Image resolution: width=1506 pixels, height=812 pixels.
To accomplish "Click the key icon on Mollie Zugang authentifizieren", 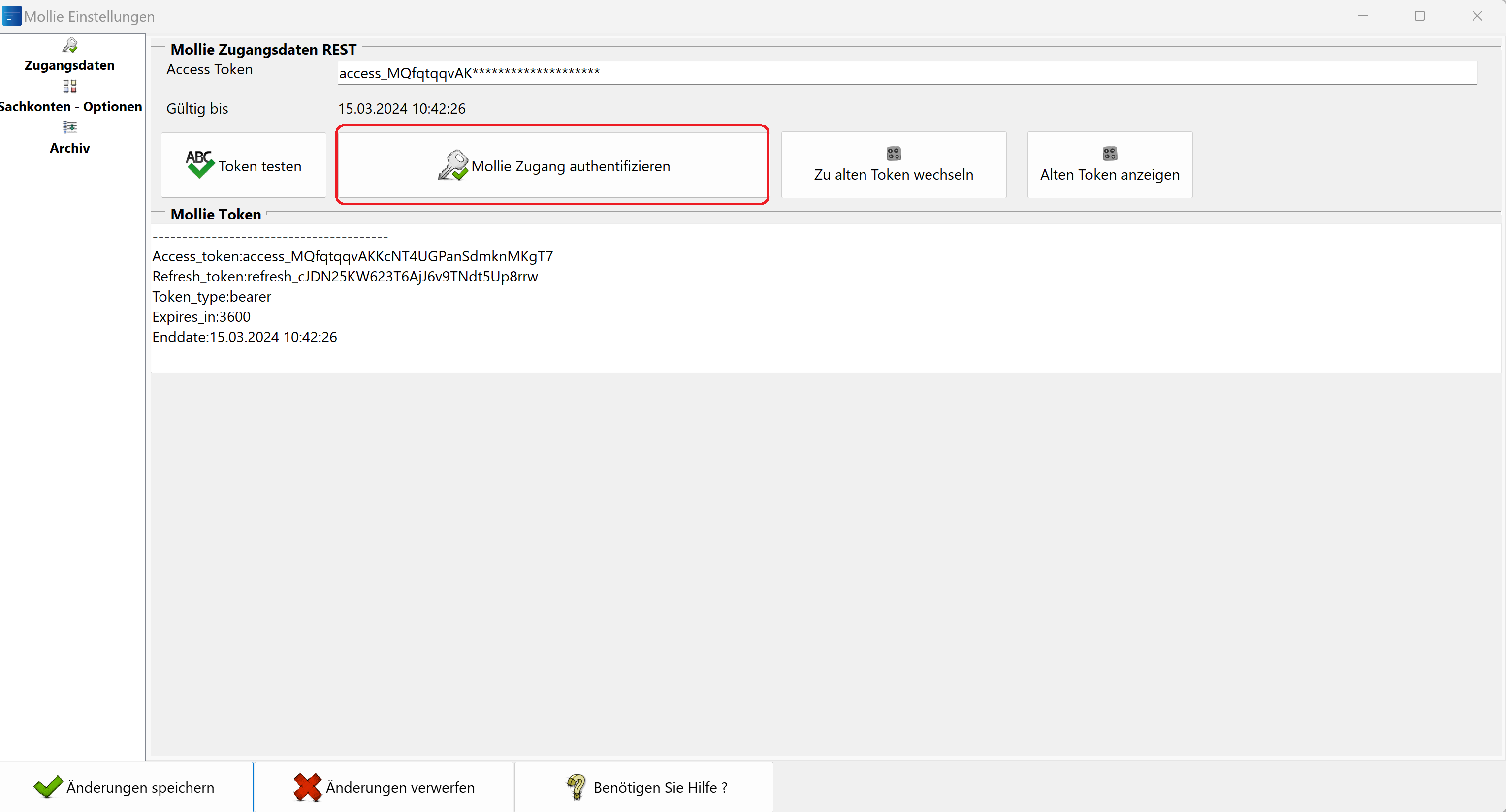I will [454, 165].
